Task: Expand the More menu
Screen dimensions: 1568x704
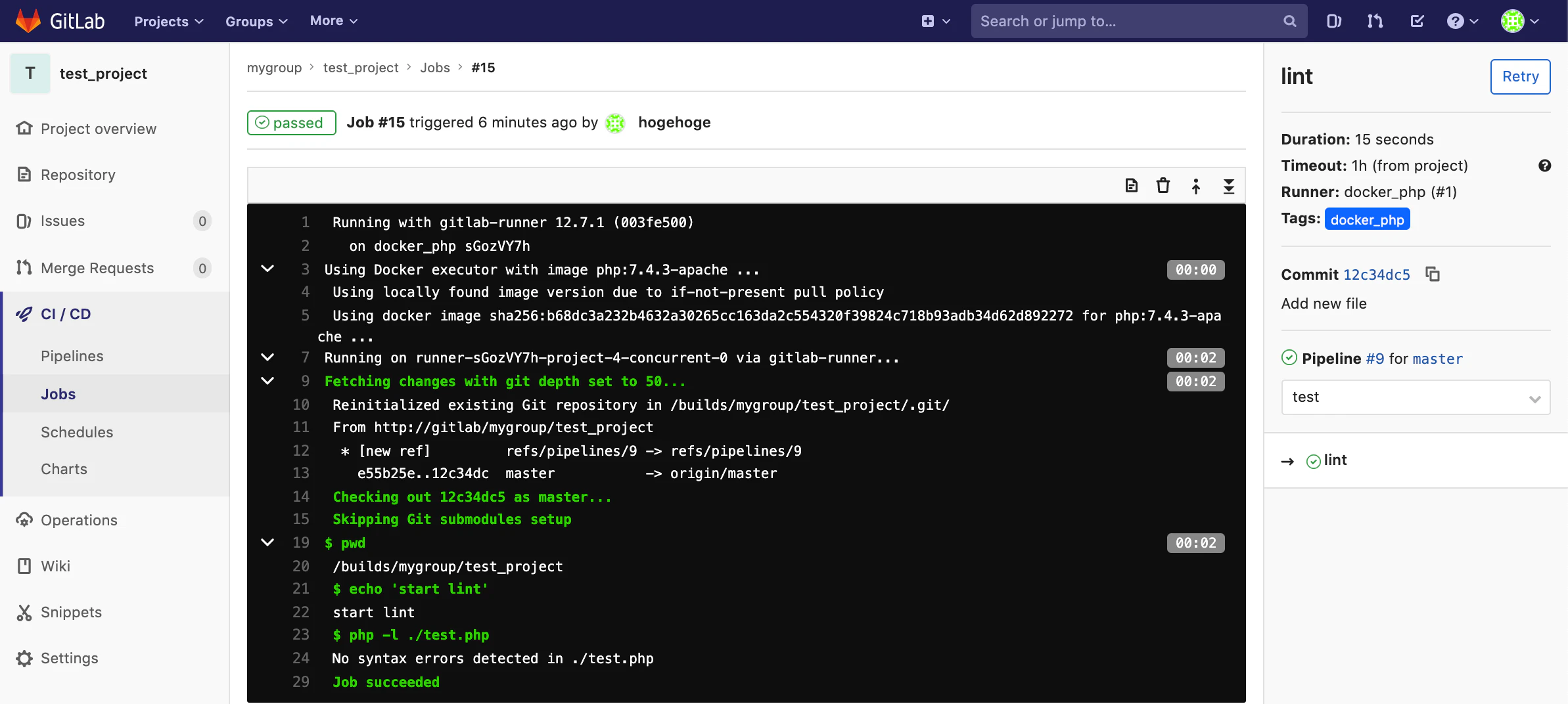Action: [334, 21]
